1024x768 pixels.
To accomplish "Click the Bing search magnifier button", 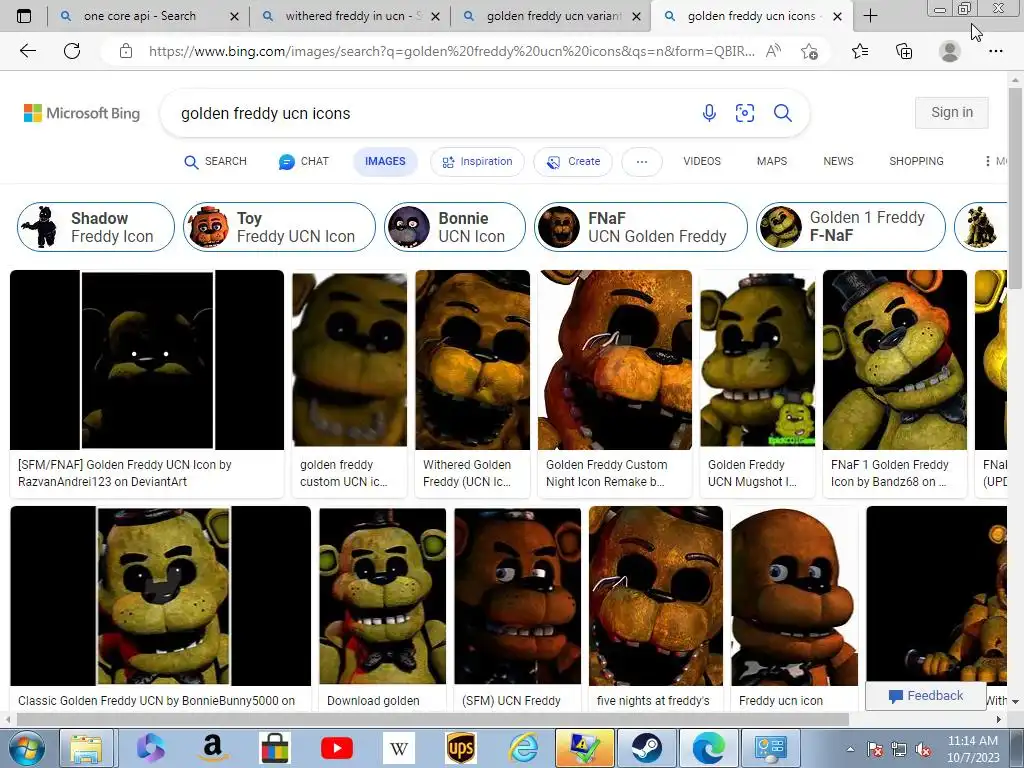I will coord(783,113).
